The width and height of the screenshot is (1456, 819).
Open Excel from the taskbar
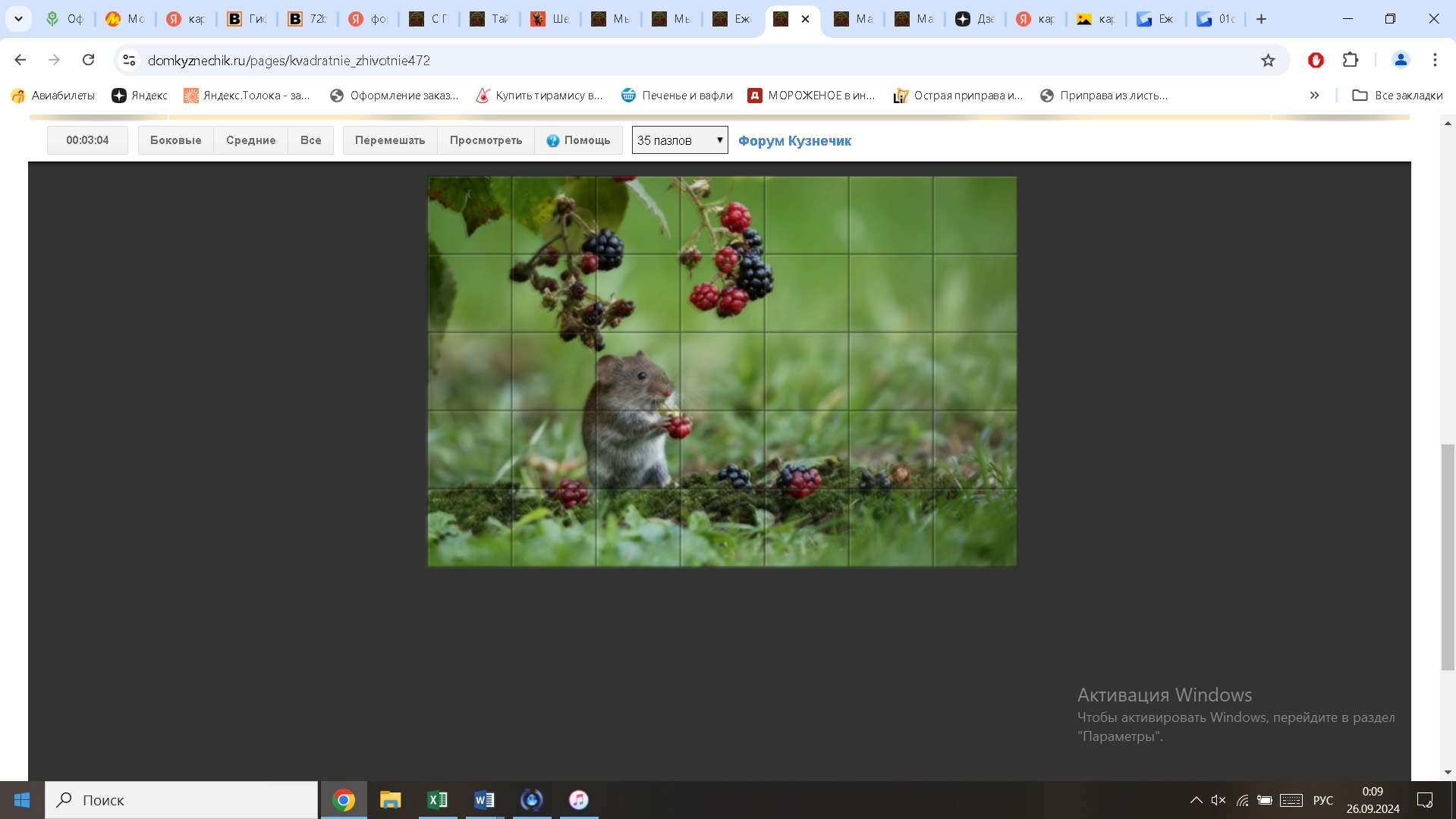pyautogui.click(x=438, y=800)
